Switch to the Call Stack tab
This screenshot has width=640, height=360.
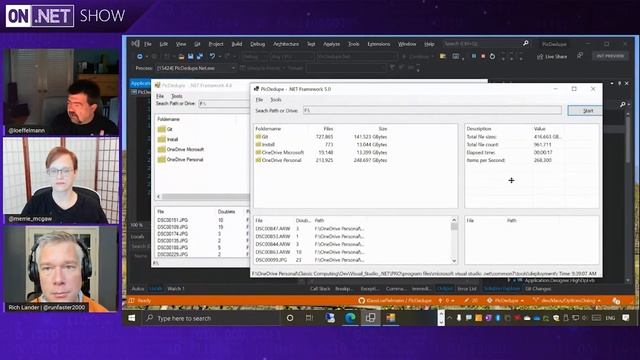[x=320, y=289]
